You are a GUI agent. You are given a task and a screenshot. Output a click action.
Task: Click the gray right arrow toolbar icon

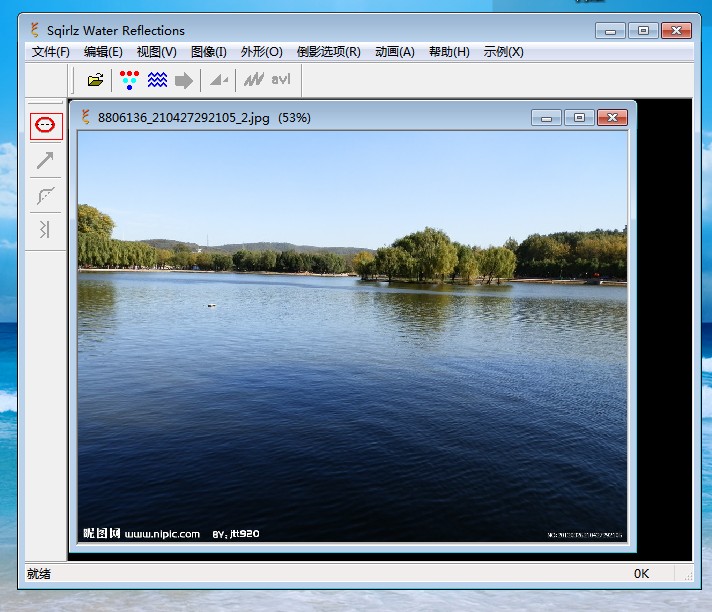click(x=184, y=80)
